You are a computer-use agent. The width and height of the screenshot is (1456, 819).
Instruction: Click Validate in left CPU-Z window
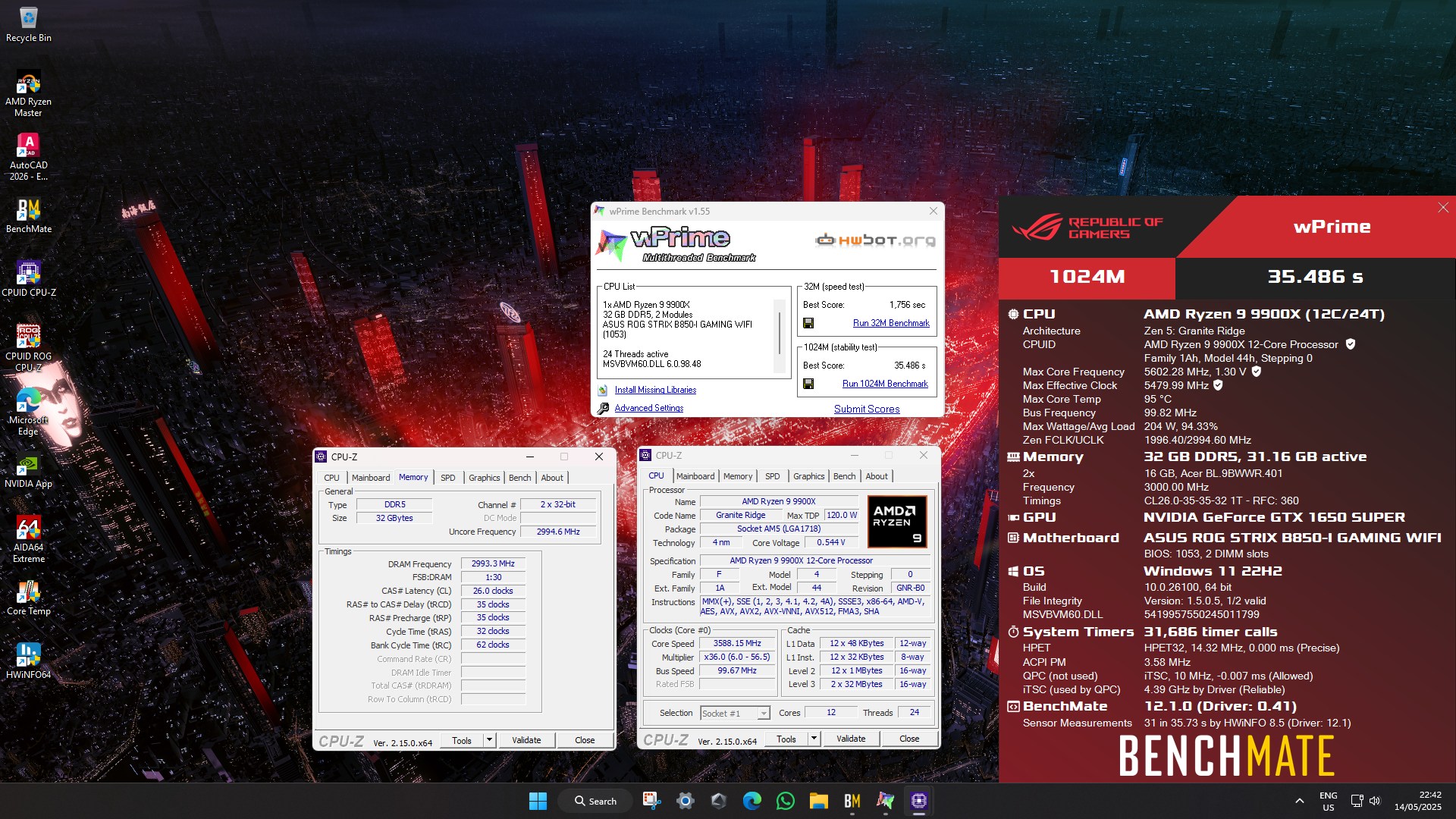point(526,740)
